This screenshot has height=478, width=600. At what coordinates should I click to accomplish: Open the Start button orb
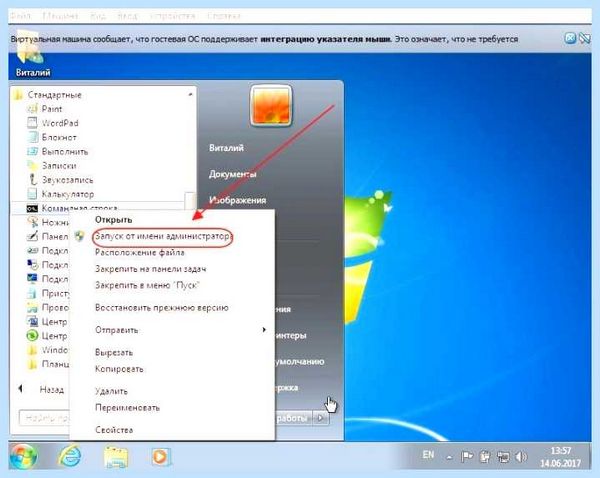[24, 456]
